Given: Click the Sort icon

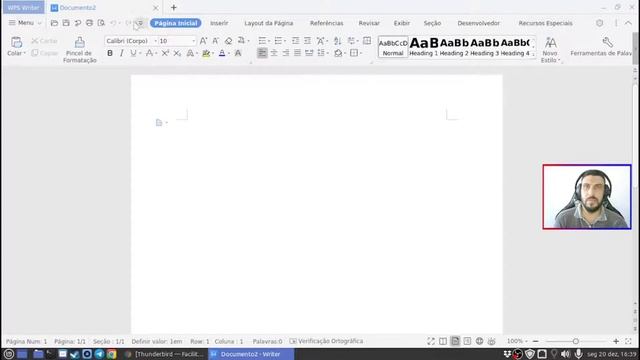Looking at the screenshot, I should coord(338,41).
